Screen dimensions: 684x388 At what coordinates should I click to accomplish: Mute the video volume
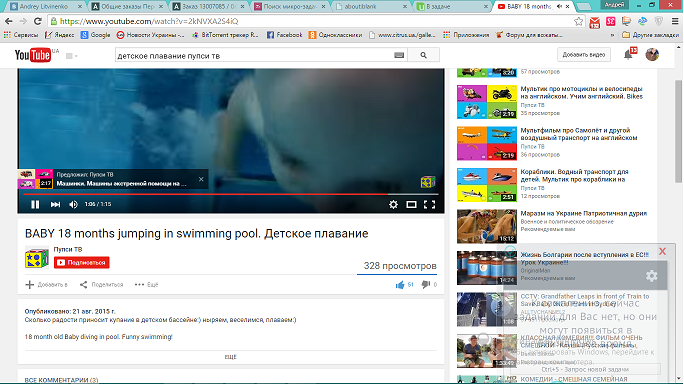coord(73,204)
